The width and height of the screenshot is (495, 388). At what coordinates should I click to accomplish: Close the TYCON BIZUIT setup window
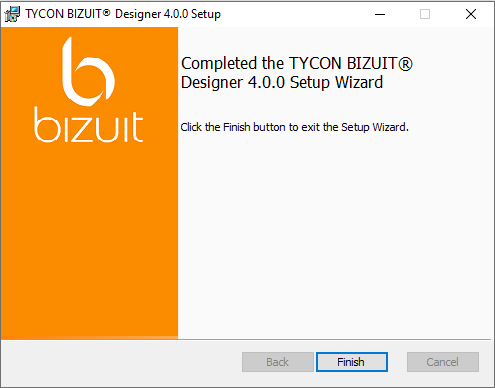[471, 14]
